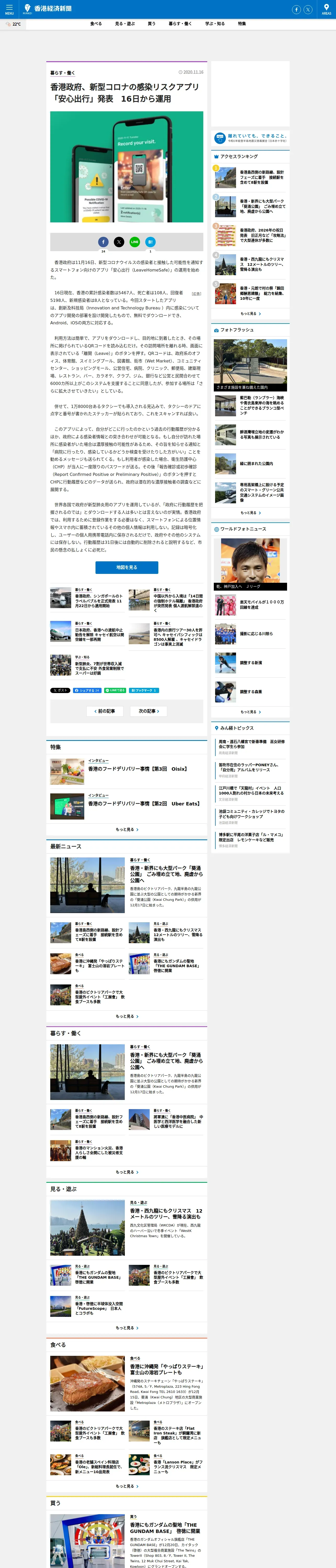Open the header X icon

(308, 10)
